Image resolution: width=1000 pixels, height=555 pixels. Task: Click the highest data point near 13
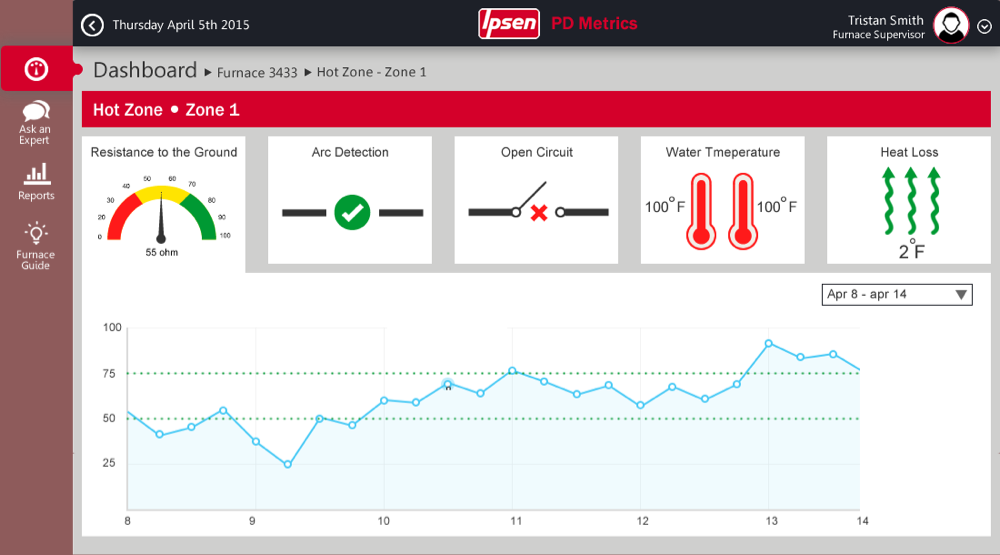tap(768, 343)
